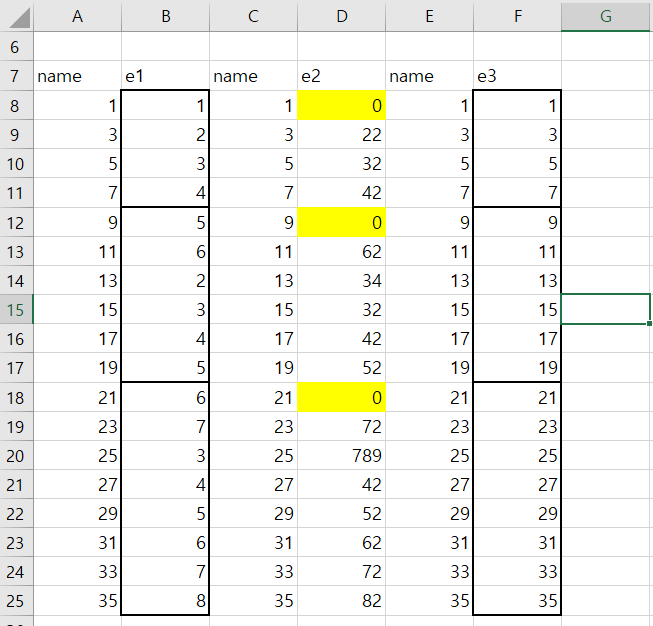Click cell E22 with value 29
Image resolution: width=653 pixels, height=626 pixels.
click(429, 514)
